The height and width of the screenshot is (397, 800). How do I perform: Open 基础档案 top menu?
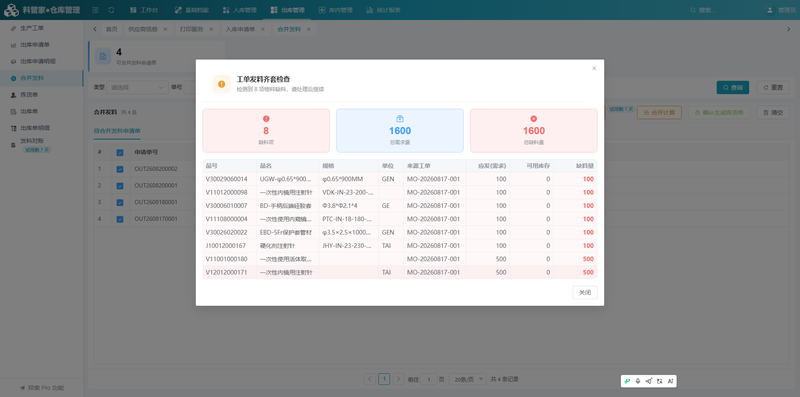192,10
